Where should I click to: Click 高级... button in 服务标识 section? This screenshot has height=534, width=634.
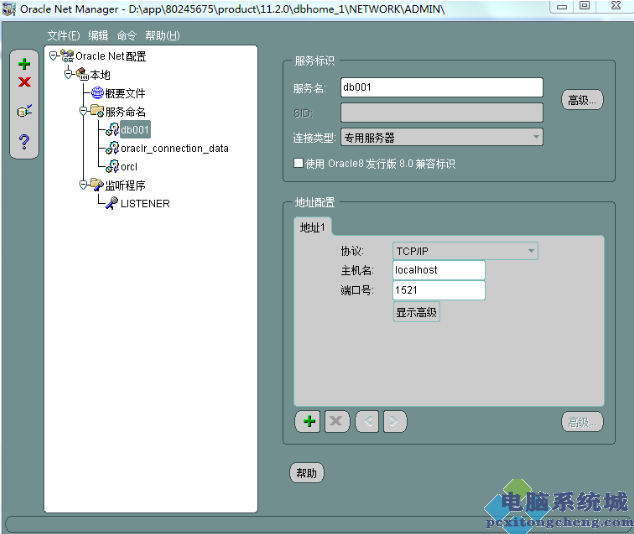(582, 100)
